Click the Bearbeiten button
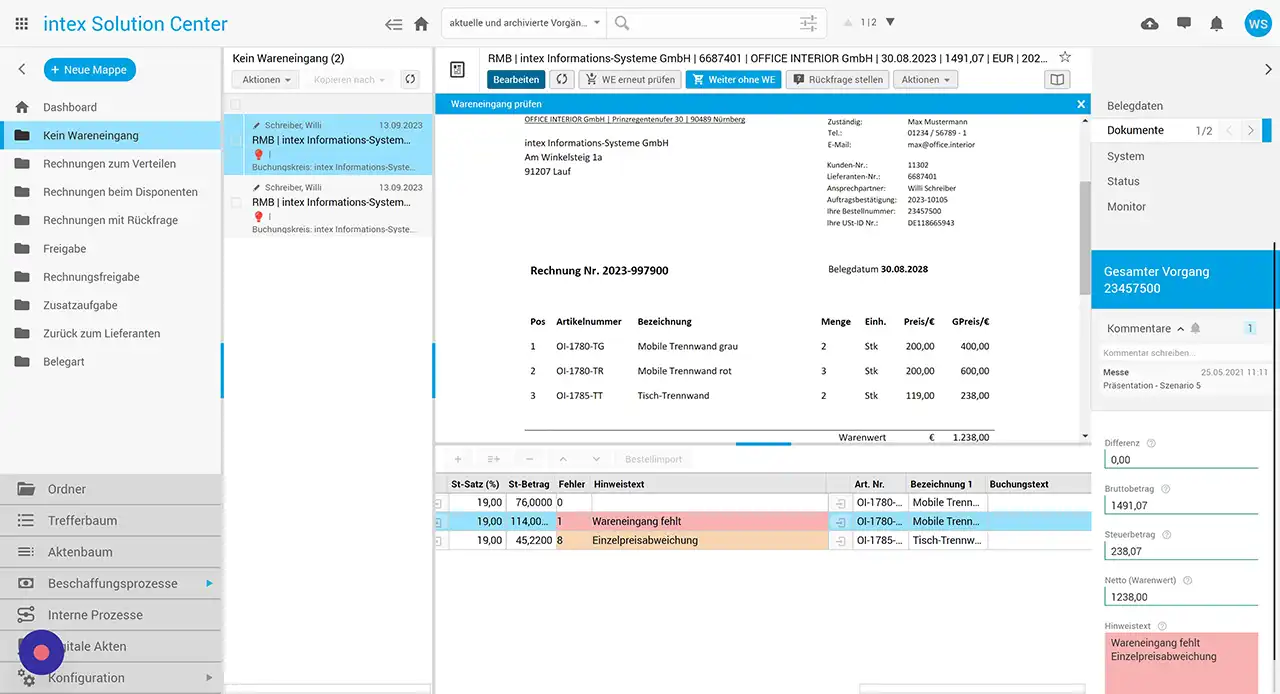The width and height of the screenshot is (1280, 694). coord(516,80)
